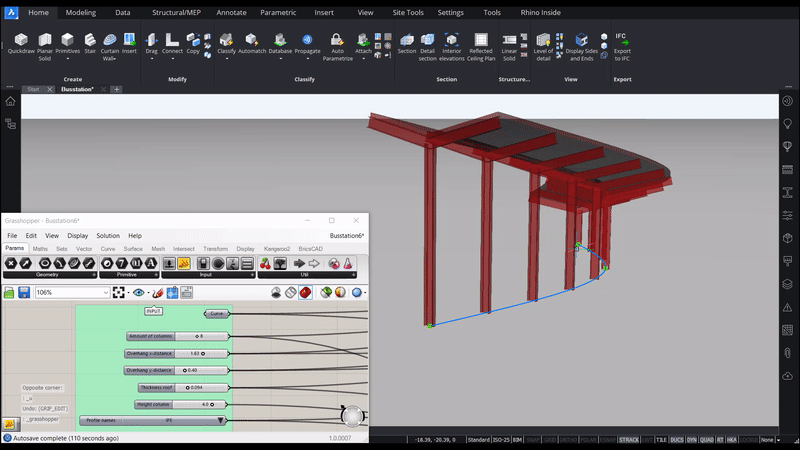Click the Interior elevations icon

(x=452, y=42)
